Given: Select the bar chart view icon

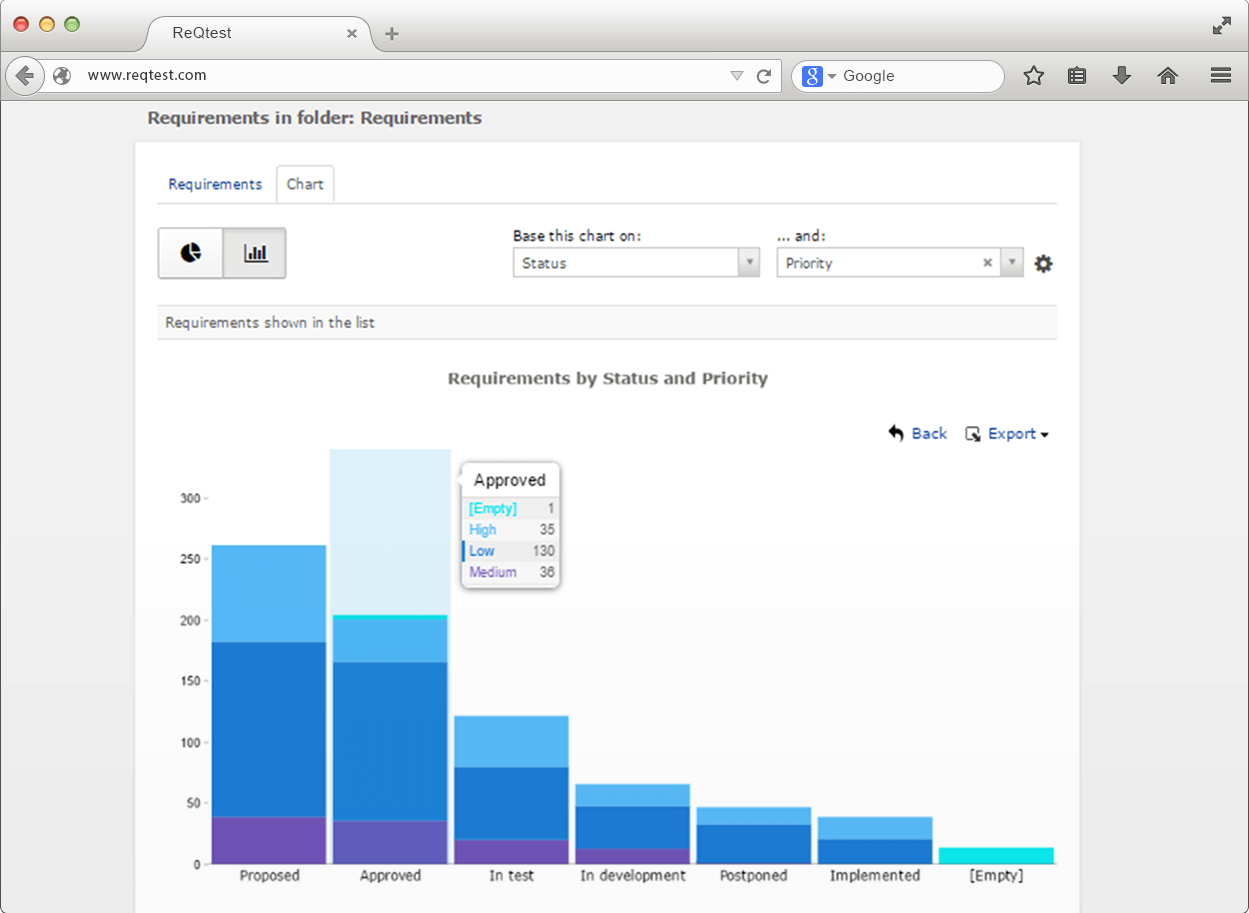Looking at the screenshot, I should click(254, 253).
